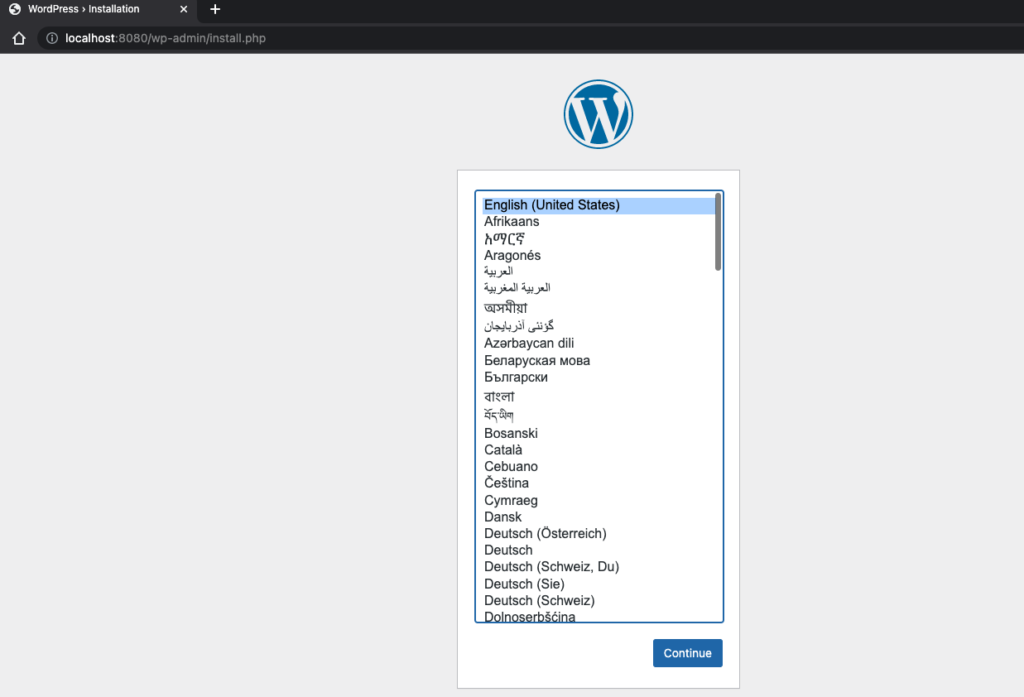Click the Continue button

[688, 653]
